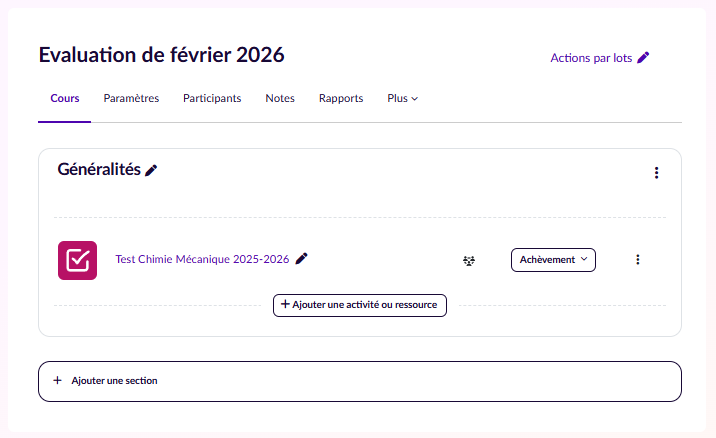Expand the Plus menu in navigation
The height and width of the screenshot is (438, 716).
[402, 99]
